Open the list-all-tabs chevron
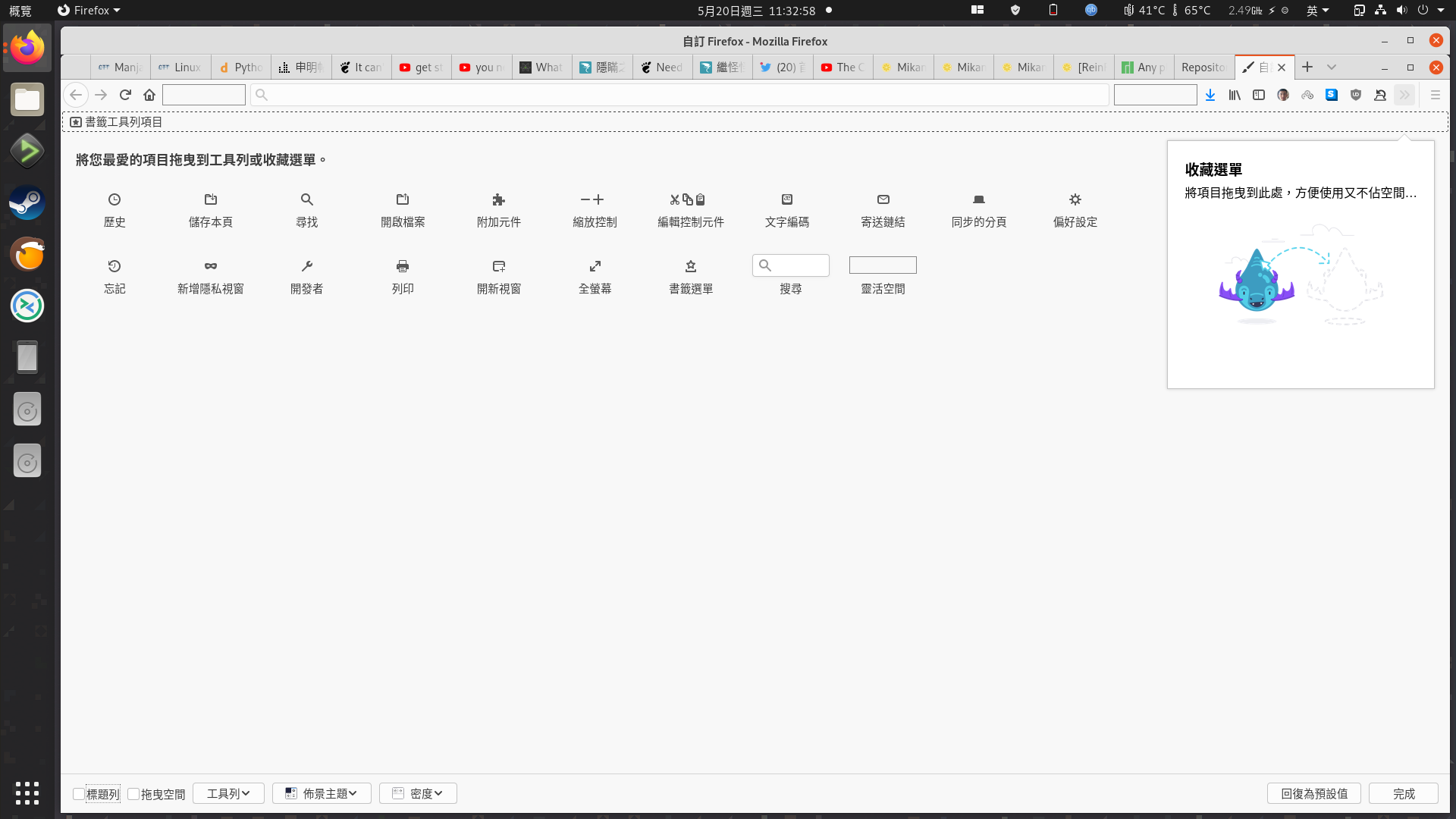The width and height of the screenshot is (1456, 819). tap(1332, 67)
